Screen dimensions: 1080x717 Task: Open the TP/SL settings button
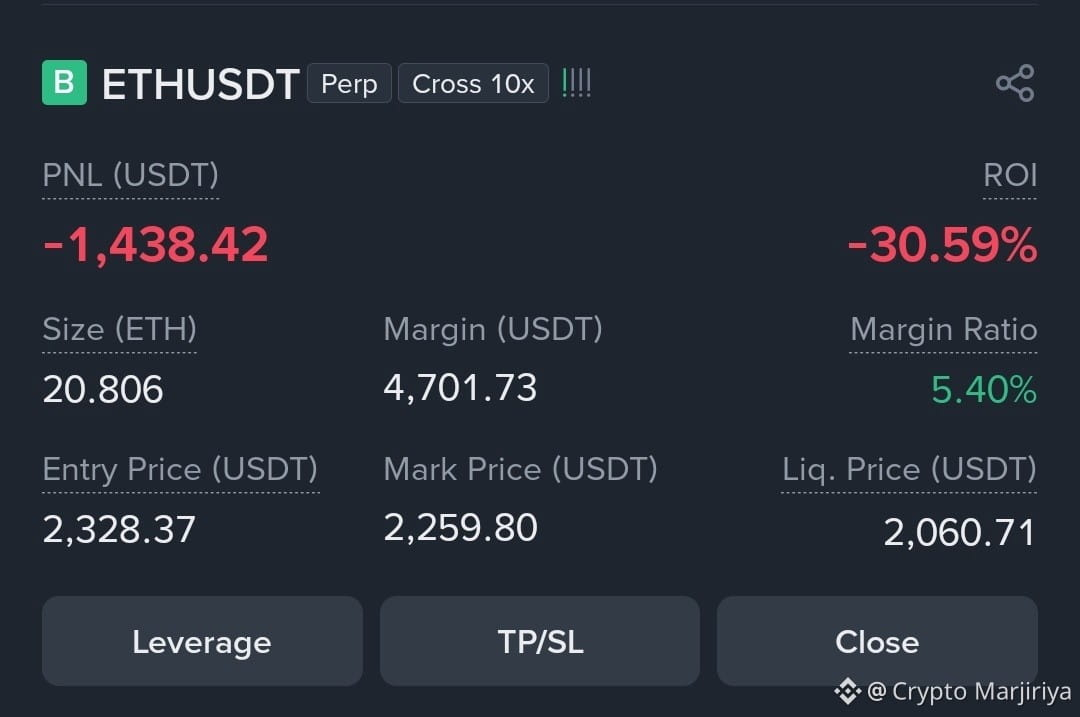click(x=540, y=641)
